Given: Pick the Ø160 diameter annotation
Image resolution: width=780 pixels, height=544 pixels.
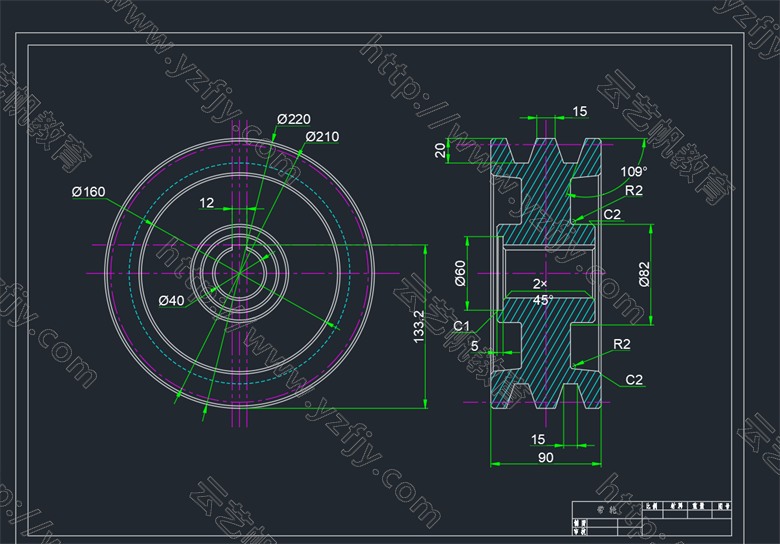Looking at the screenshot, I should pos(89,191).
